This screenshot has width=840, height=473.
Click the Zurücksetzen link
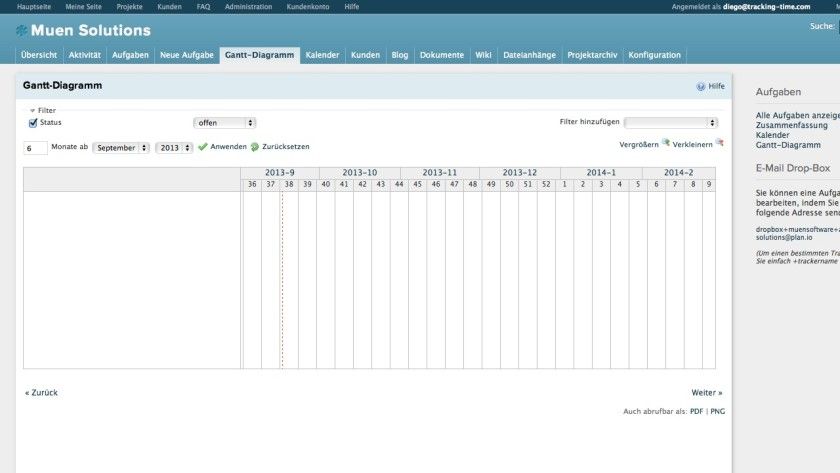[286, 147]
